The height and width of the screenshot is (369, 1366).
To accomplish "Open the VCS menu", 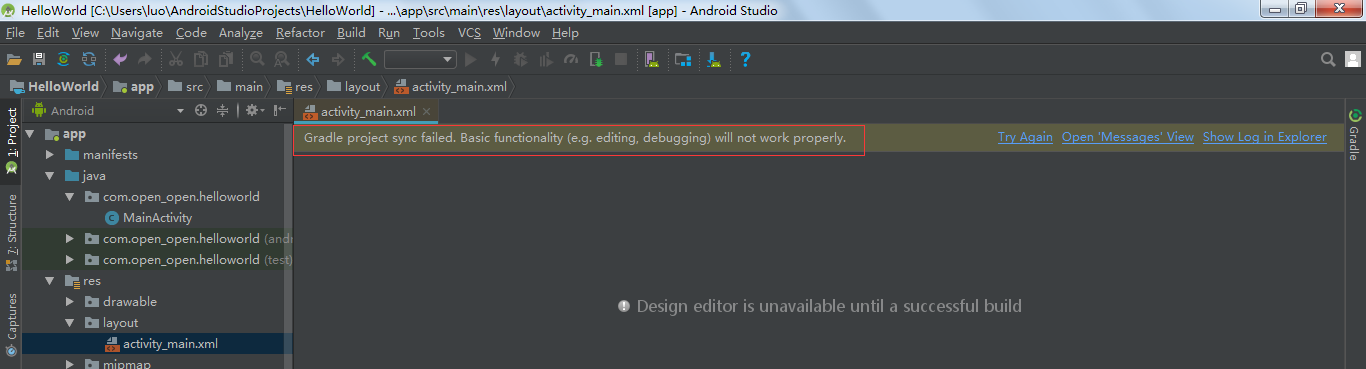I will (x=469, y=33).
